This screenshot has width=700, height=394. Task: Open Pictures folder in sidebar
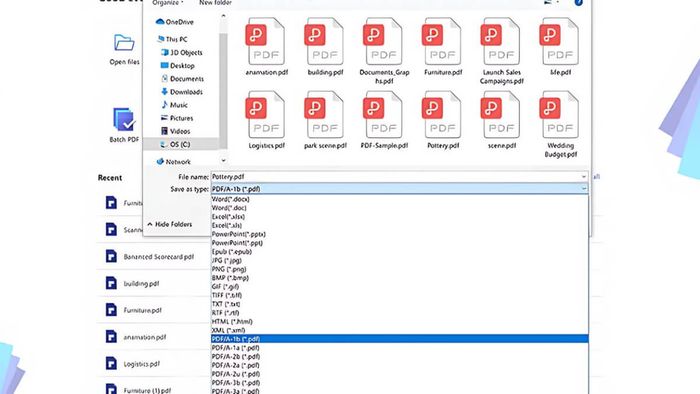point(177,118)
